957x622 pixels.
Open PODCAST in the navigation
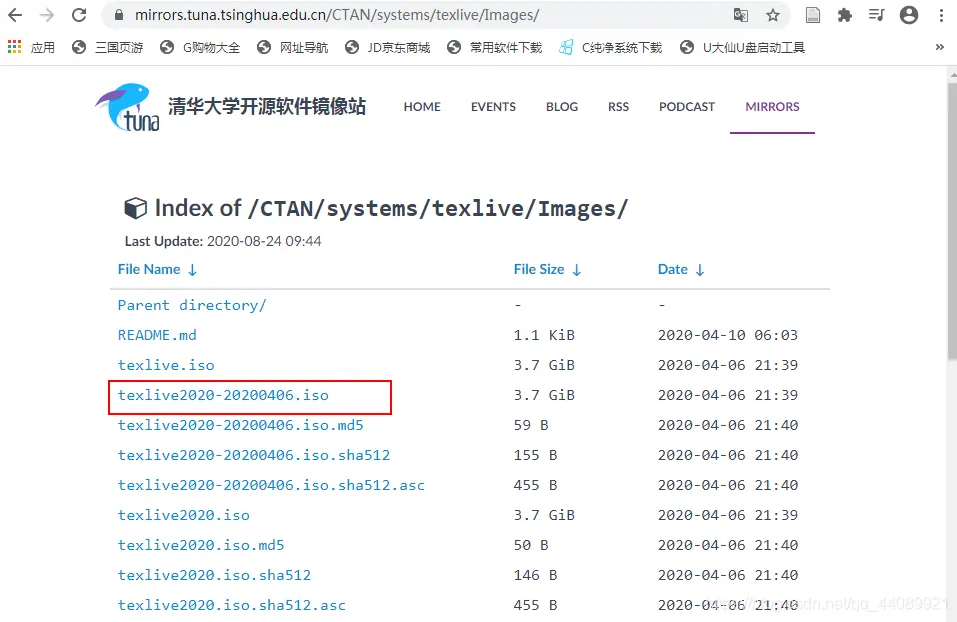pyautogui.click(x=687, y=107)
